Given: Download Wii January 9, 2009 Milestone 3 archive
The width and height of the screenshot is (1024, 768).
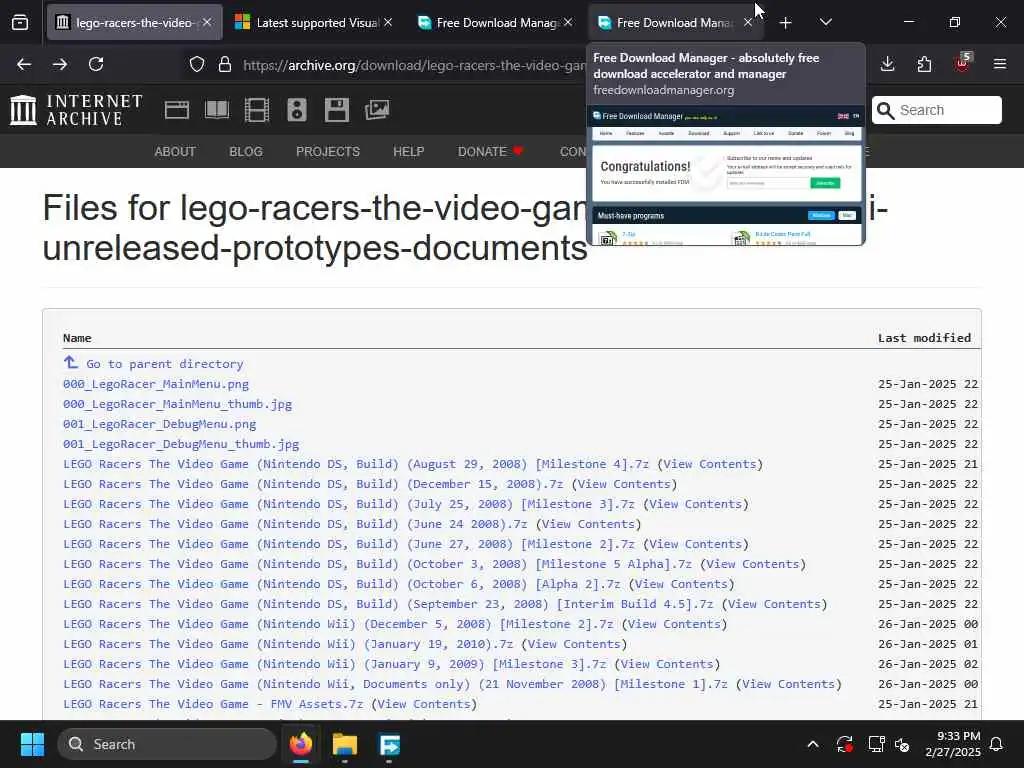Looking at the screenshot, I should (x=334, y=664).
